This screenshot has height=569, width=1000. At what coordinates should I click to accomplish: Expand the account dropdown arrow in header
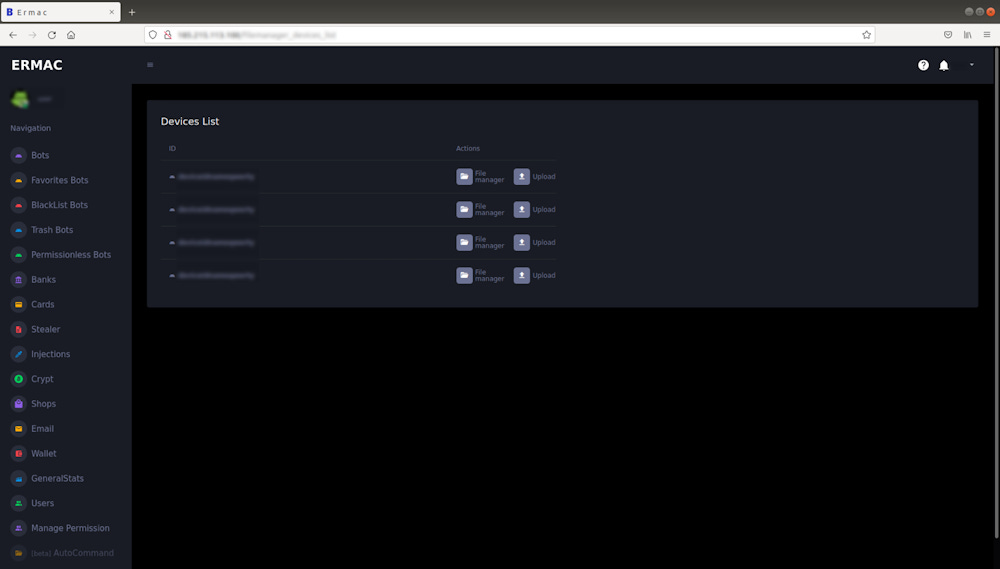[971, 64]
